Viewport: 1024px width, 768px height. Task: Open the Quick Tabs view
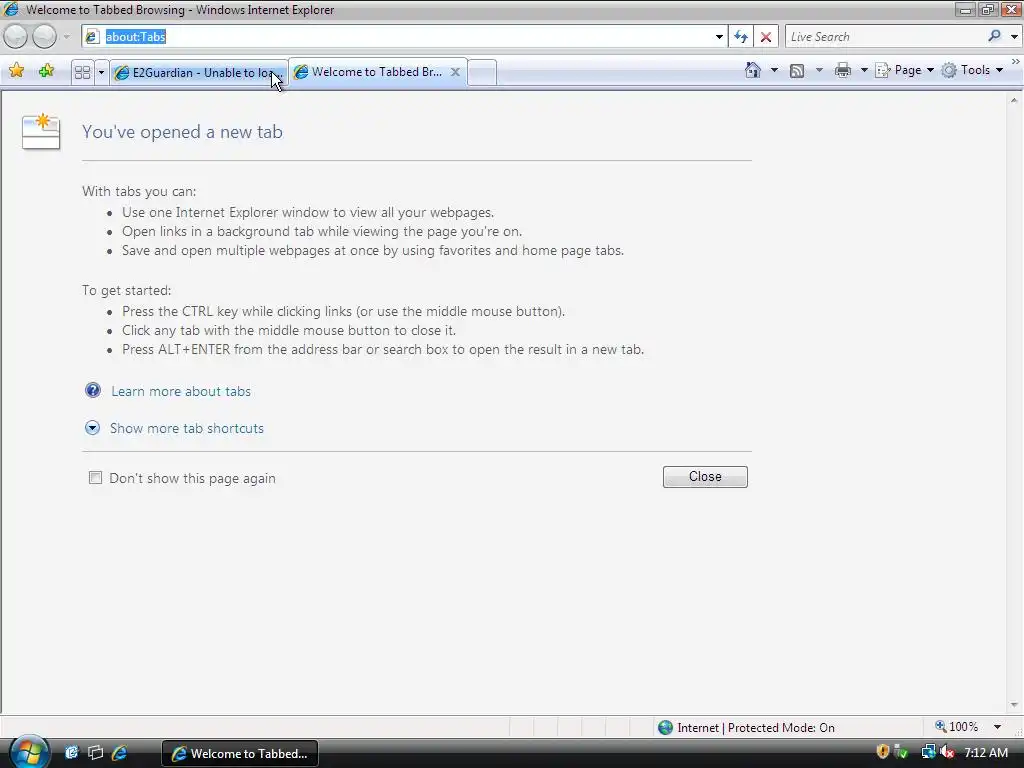click(x=82, y=72)
